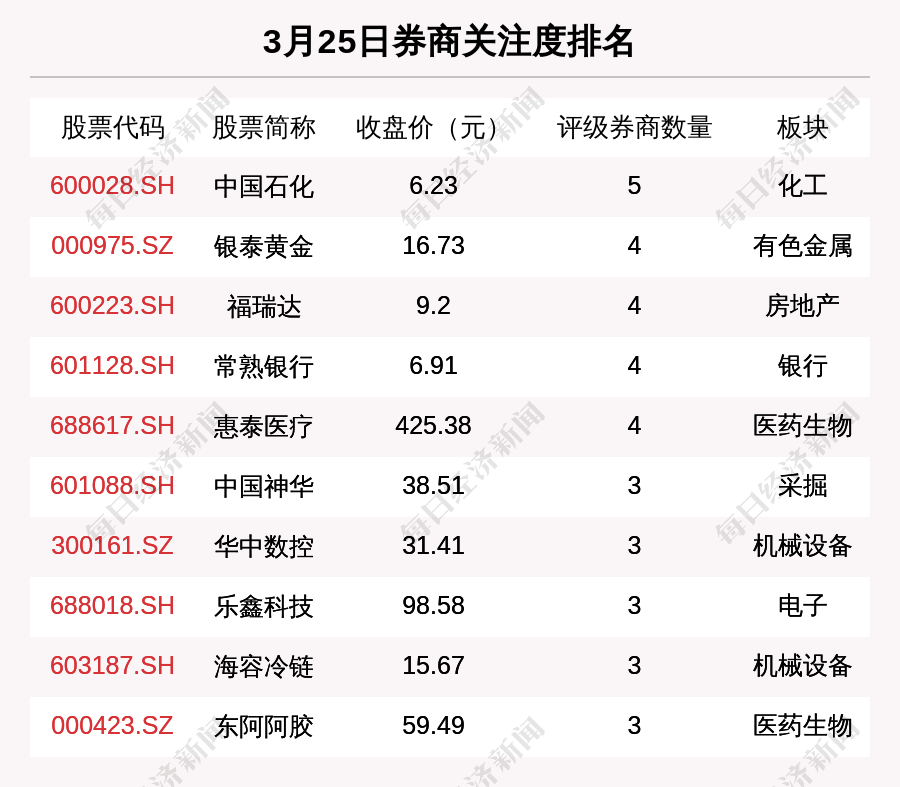Click the 板块 column header

802,127
